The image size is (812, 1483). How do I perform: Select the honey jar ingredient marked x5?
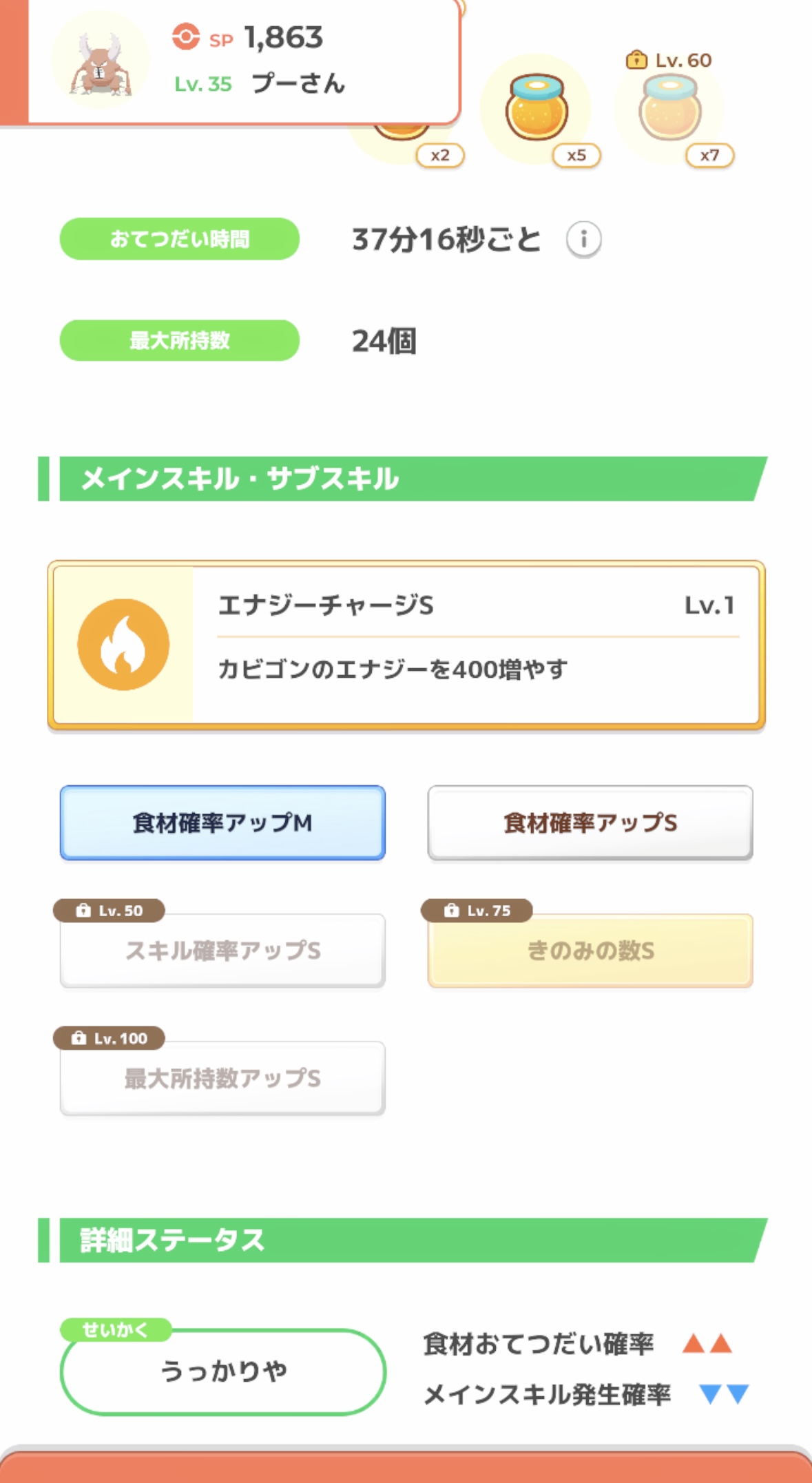coord(537,109)
